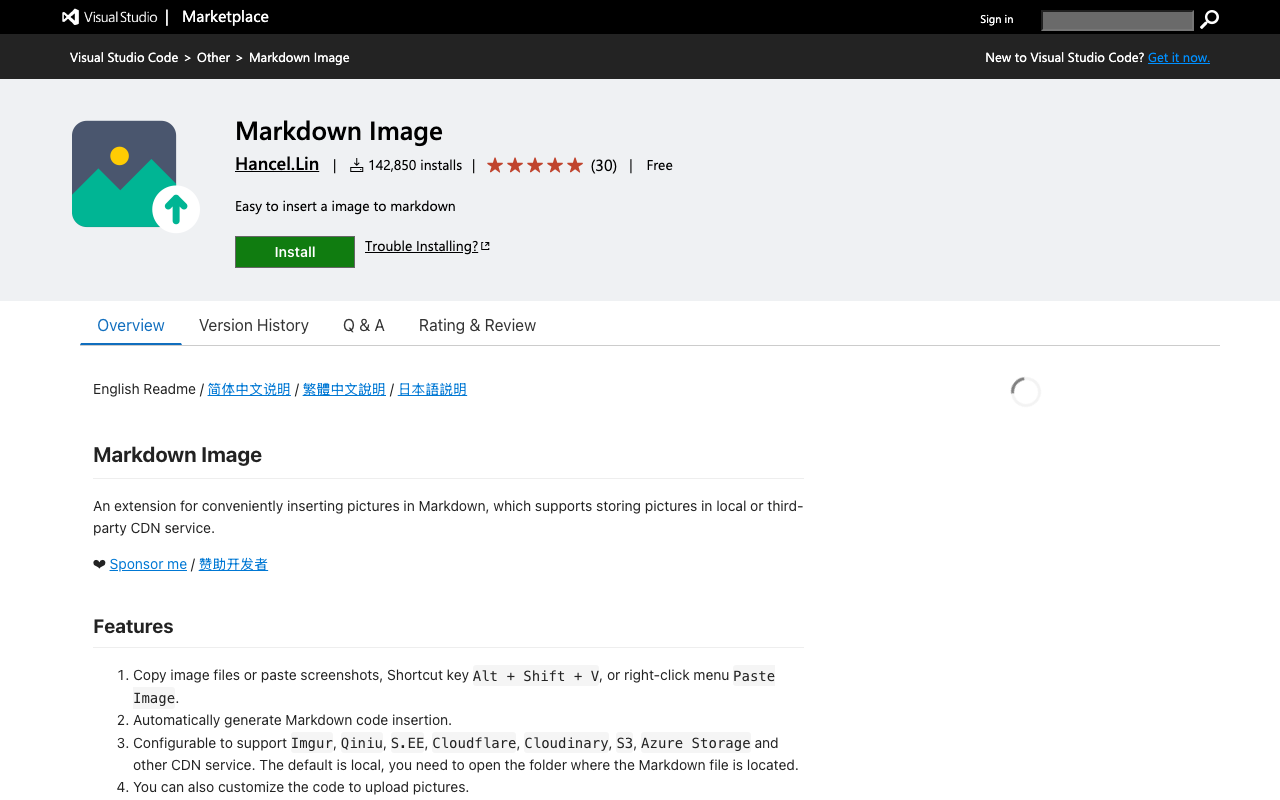The image size is (1280, 800).
Task: Click 'Easy to insert a image to markdown' description
Action: tap(345, 206)
